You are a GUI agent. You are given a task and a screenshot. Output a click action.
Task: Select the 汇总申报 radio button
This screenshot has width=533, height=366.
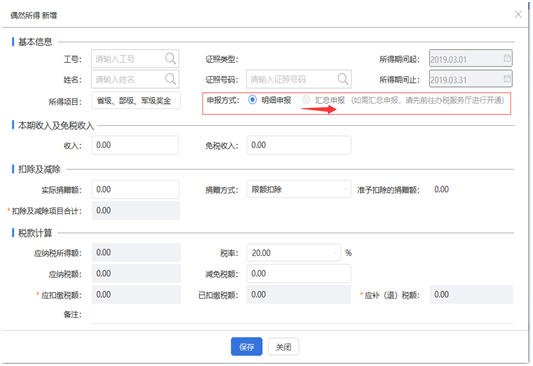coord(306,100)
